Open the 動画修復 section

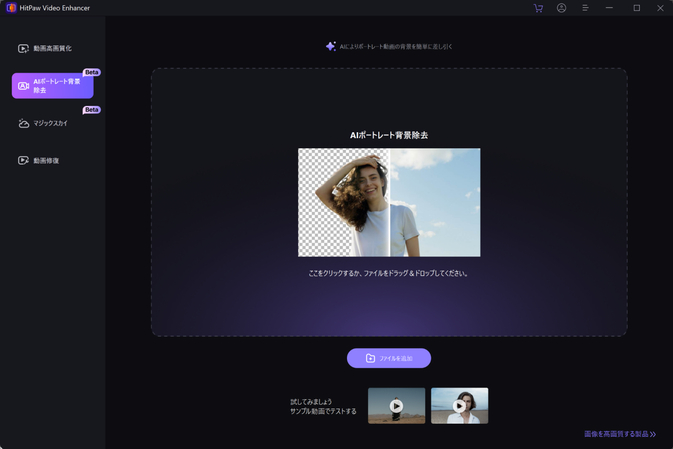point(46,160)
